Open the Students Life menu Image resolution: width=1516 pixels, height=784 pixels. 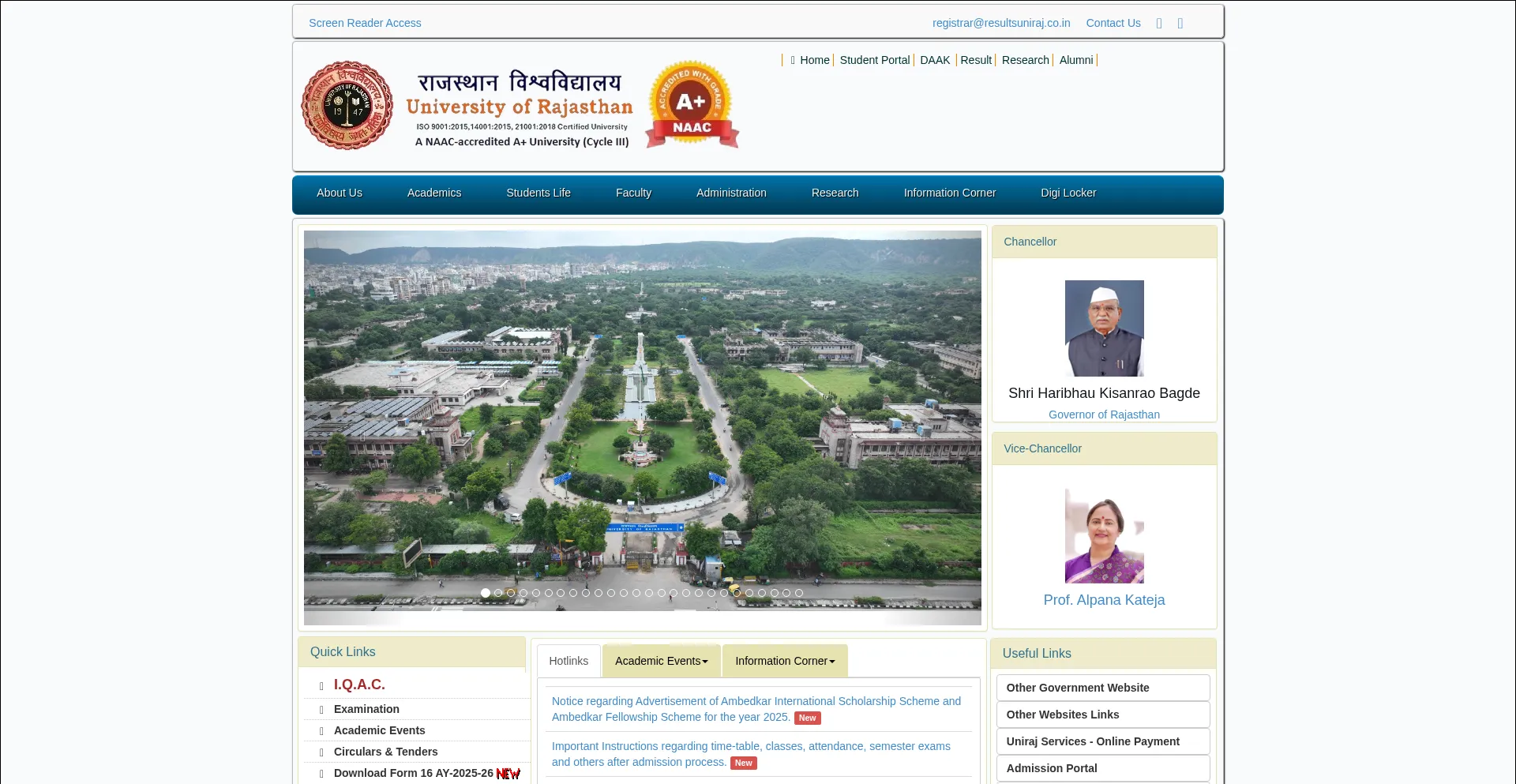coord(538,193)
